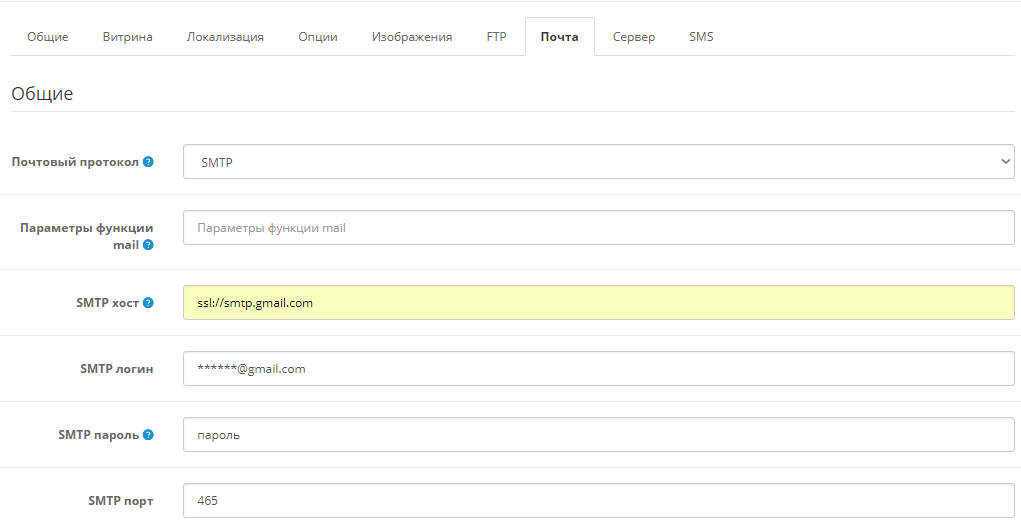Click help icon beside Параметры функции mail
1021x531 pixels.
pos(148,245)
